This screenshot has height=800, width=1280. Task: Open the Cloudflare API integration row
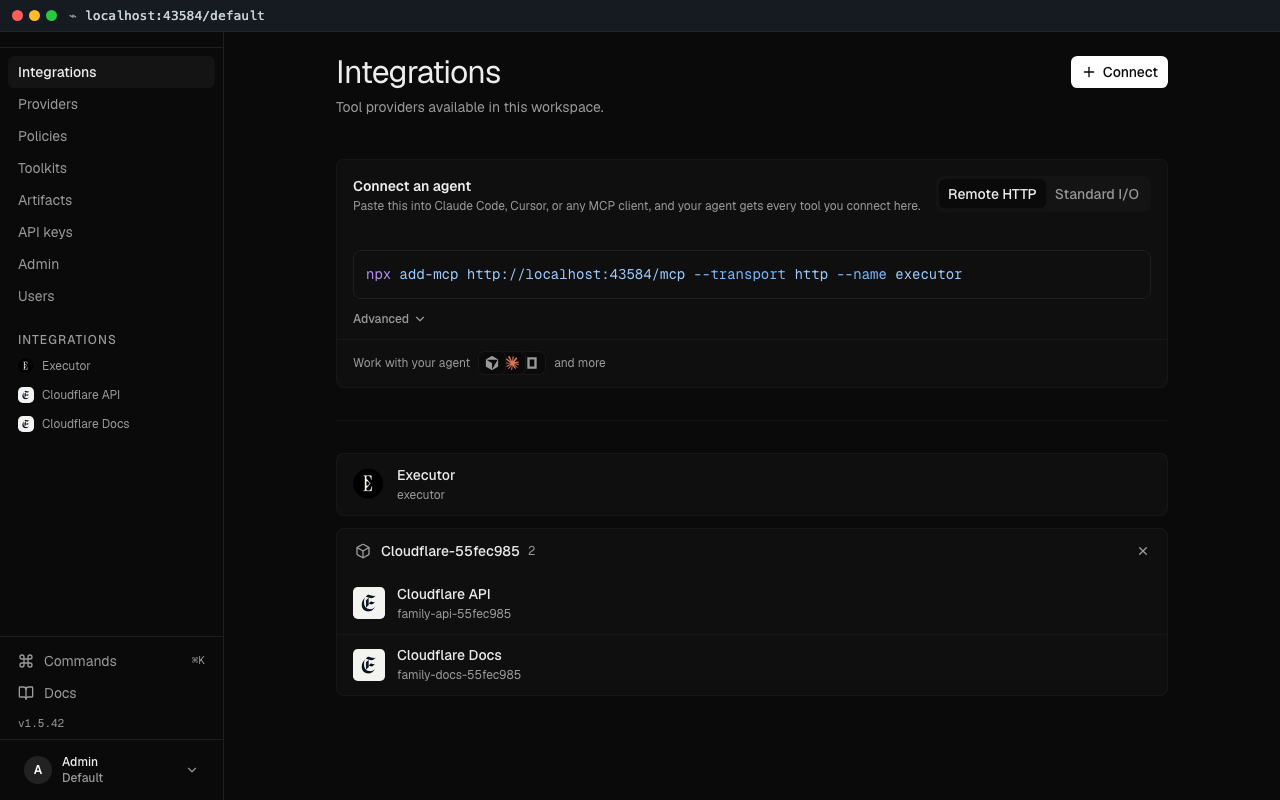pyautogui.click(x=752, y=603)
